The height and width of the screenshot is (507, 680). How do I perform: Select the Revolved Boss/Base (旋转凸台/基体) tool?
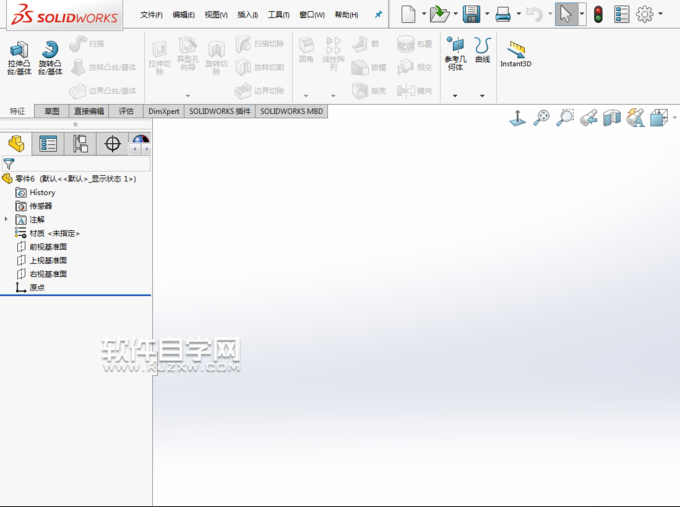click(x=49, y=58)
